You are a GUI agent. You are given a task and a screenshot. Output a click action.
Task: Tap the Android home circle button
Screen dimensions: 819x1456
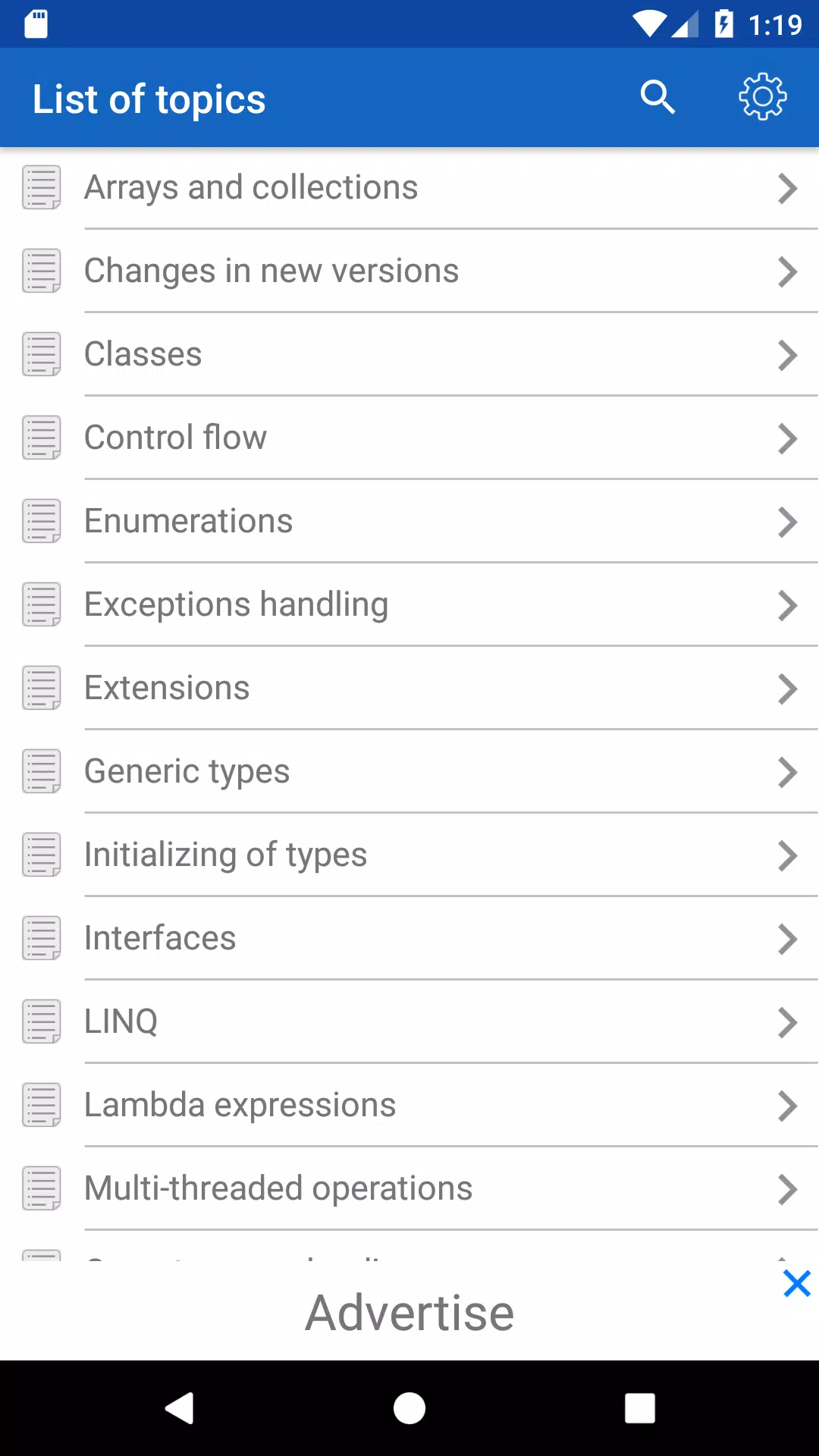tap(409, 1408)
